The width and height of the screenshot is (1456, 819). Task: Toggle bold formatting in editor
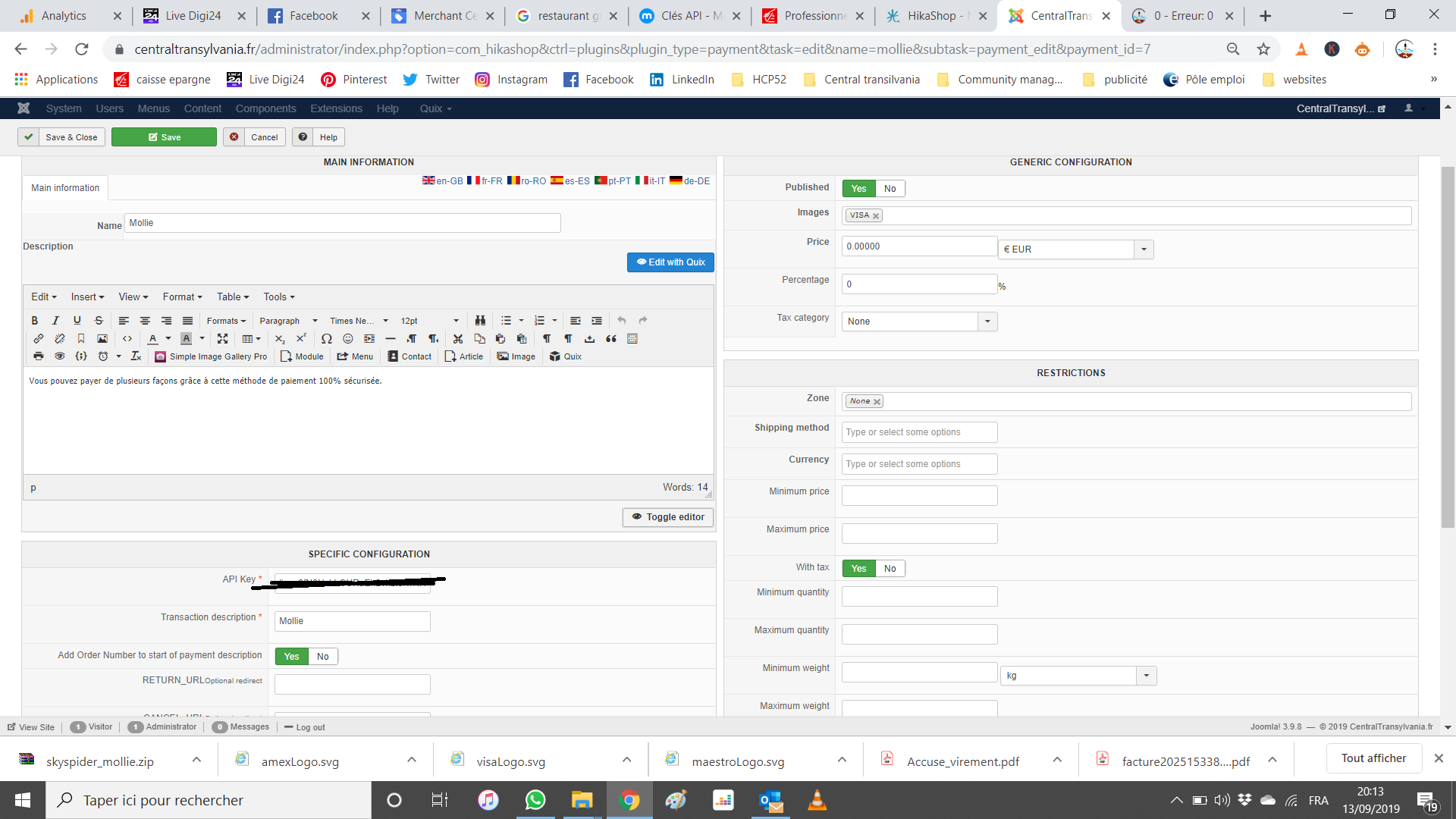34,321
